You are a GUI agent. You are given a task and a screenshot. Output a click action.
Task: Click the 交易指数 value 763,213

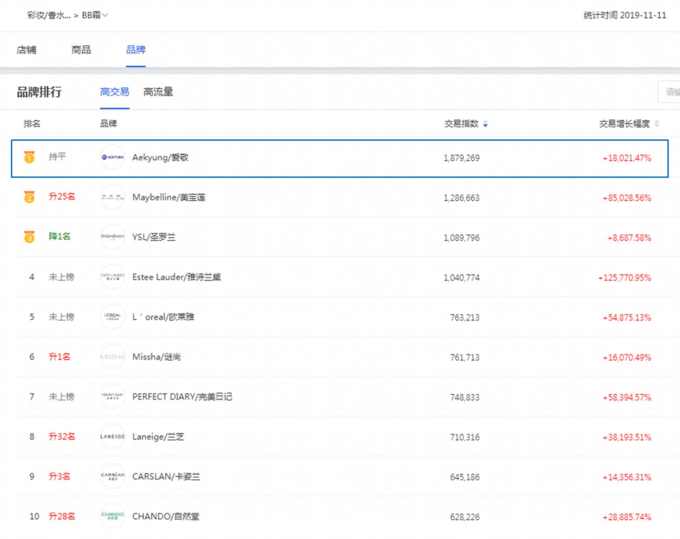point(465,317)
